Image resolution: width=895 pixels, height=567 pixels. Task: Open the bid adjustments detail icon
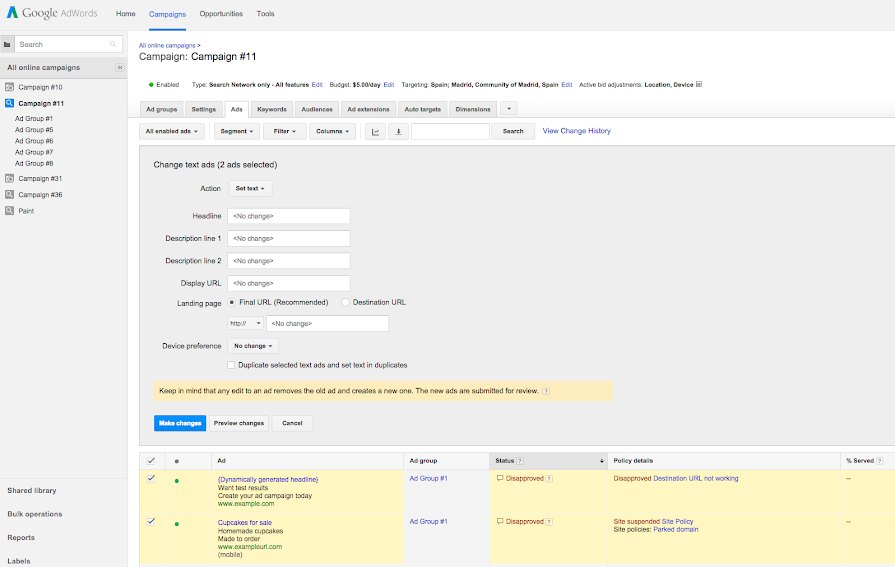click(x=699, y=85)
